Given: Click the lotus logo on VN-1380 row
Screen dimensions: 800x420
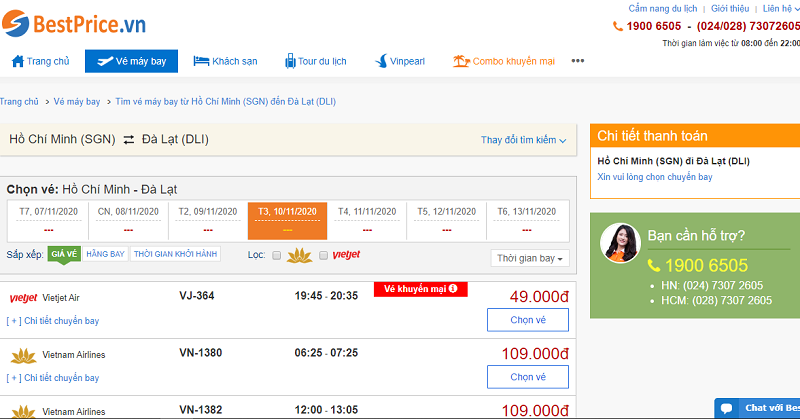Looking at the screenshot, I should pyautogui.click(x=23, y=356).
